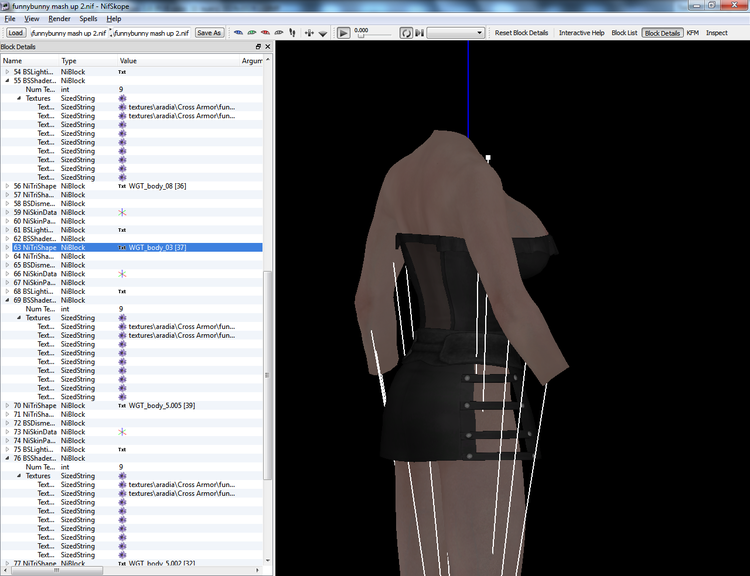750x576 pixels.
Task: Click the red view-direction icon
Action: coord(265,33)
